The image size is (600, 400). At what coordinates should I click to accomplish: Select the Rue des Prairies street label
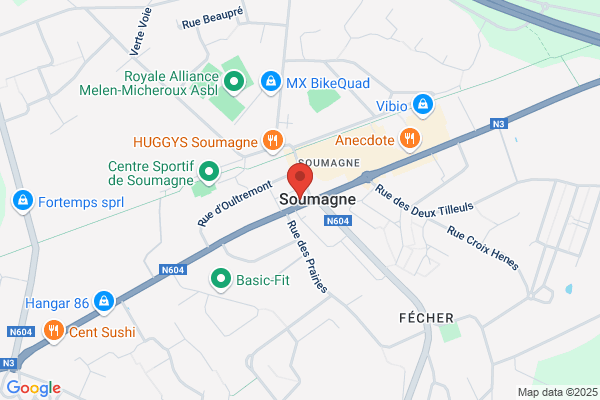pyautogui.click(x=308, y=256)
